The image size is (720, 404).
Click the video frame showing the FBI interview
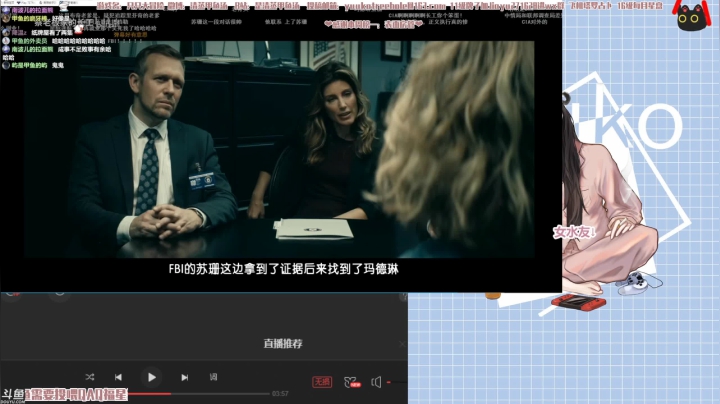[x=279, y=149]
